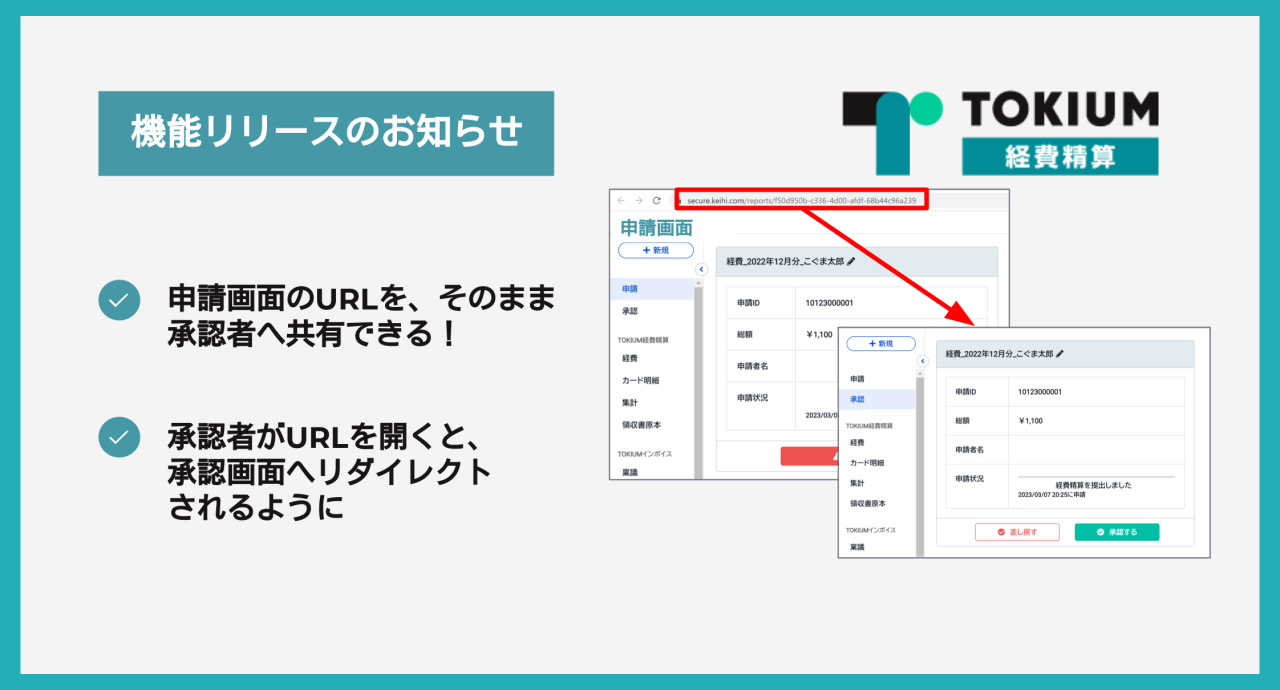Open カード明細 in the front window sidebar

pos(866,463)
